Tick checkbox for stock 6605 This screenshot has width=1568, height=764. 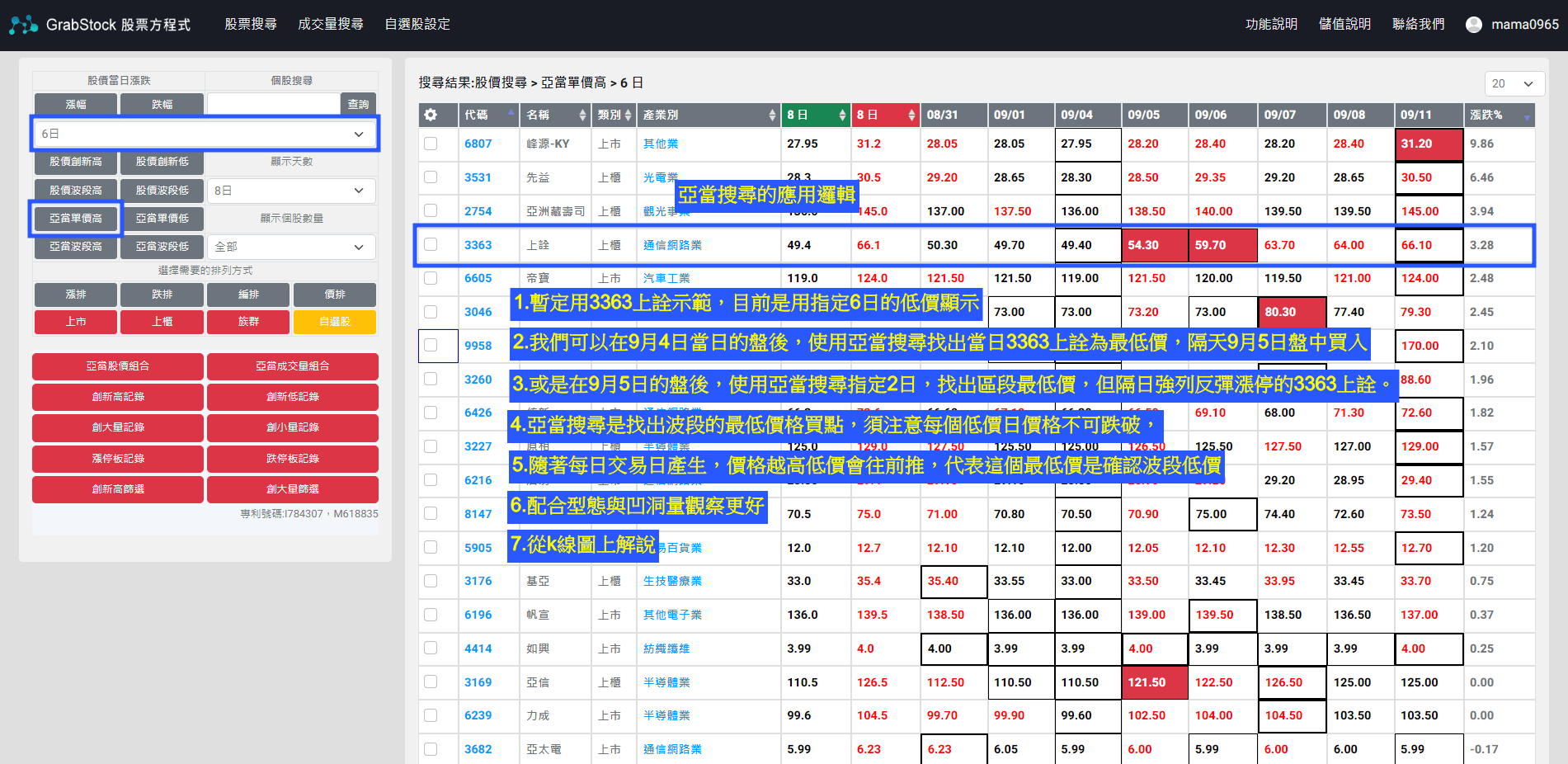(431, 278)
